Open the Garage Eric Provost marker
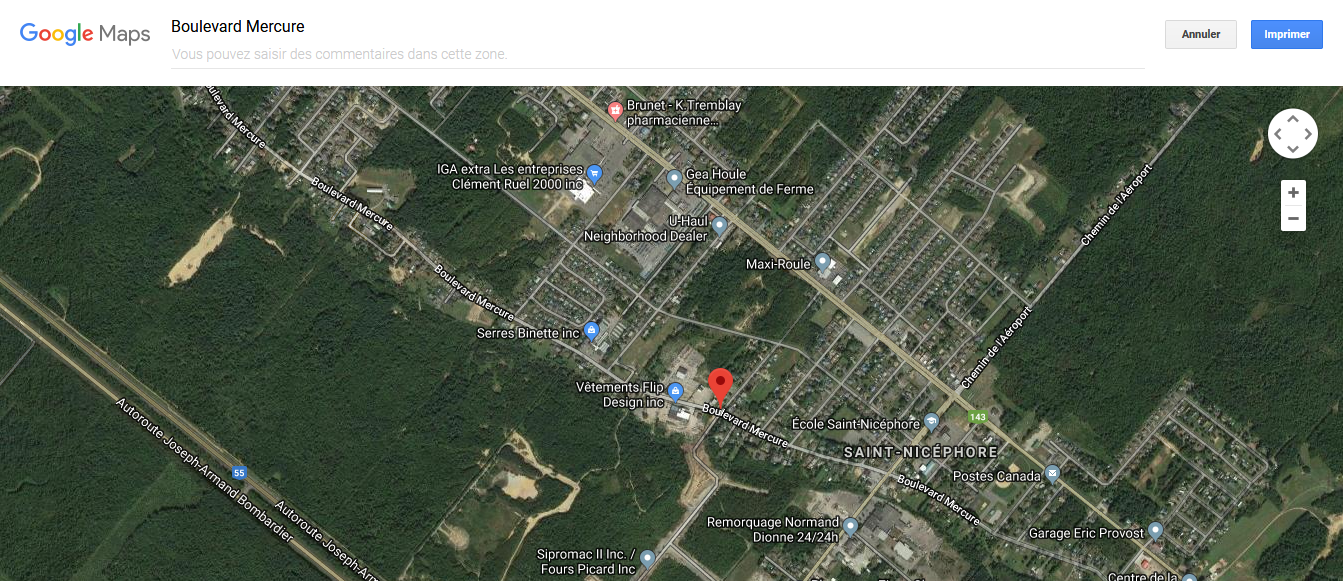Image resolution: width=1343 pixels, height=581 pixels. pos(1156,531)
